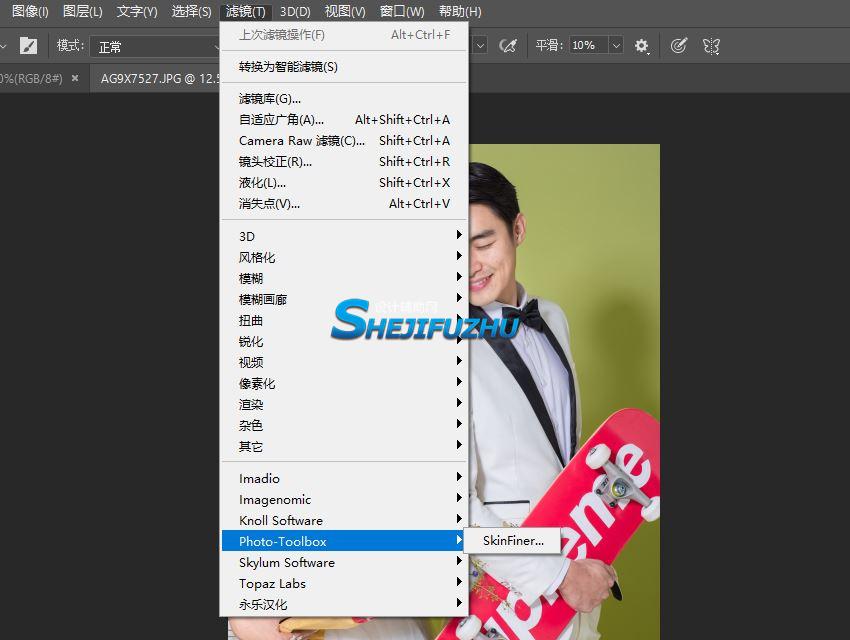The image size is (850, 640).
Task: Click the 平滑 10% value field
Action: (x=589, y=46)
